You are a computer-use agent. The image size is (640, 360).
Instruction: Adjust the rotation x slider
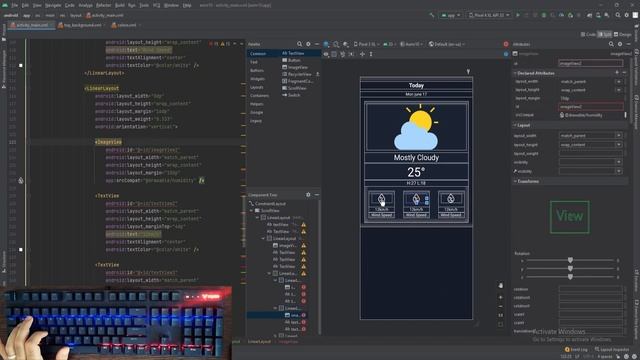570,260
